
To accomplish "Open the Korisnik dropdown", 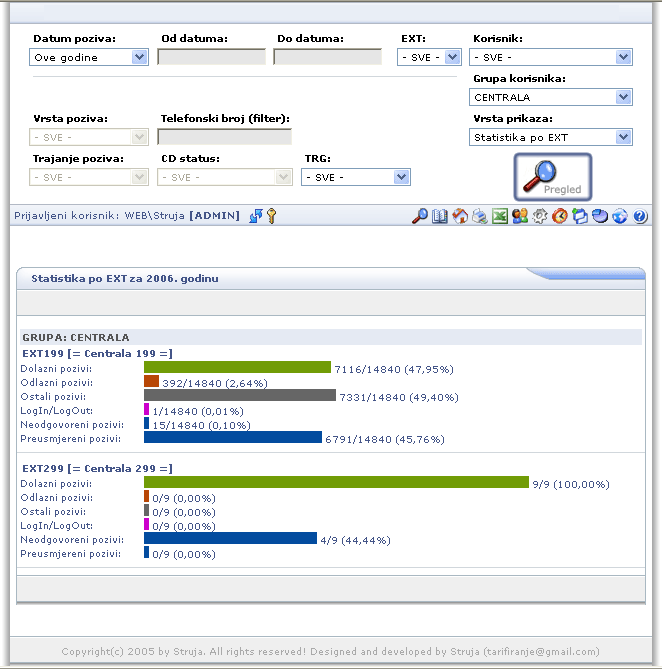I will click(551, 57).
